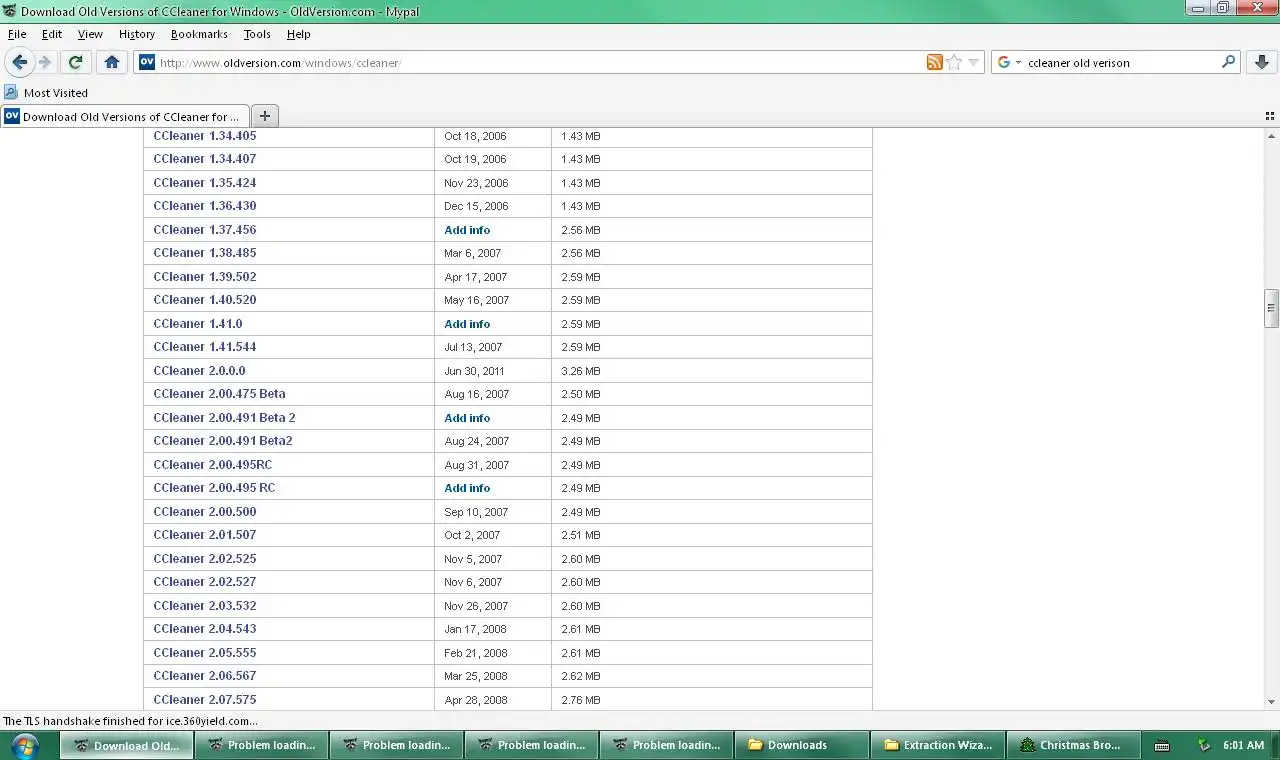Open the CCleaner 2.07.575 link

coord(204,699)
